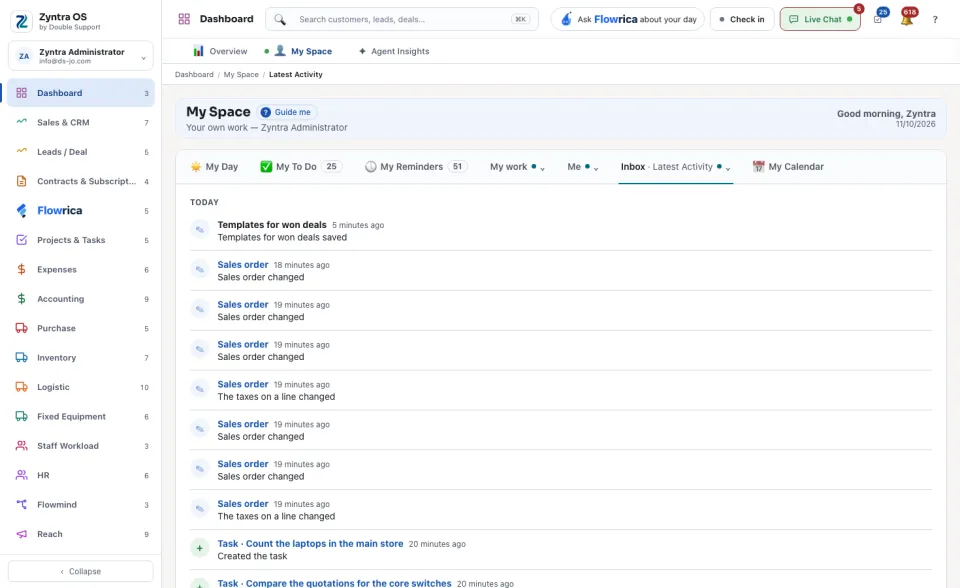This screenshot has height=588, width=960.
Task: Collapse the sidebar
Action: 81,571
